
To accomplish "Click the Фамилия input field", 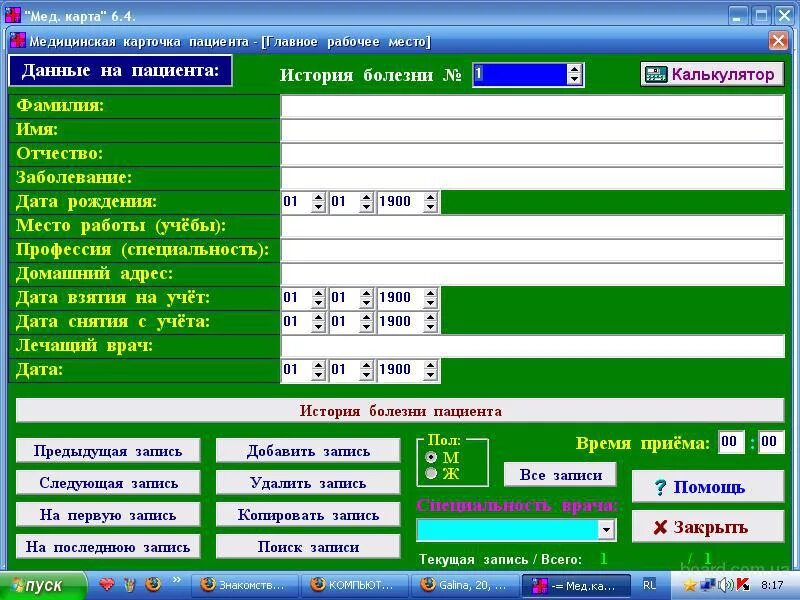I will coord(532,106).
